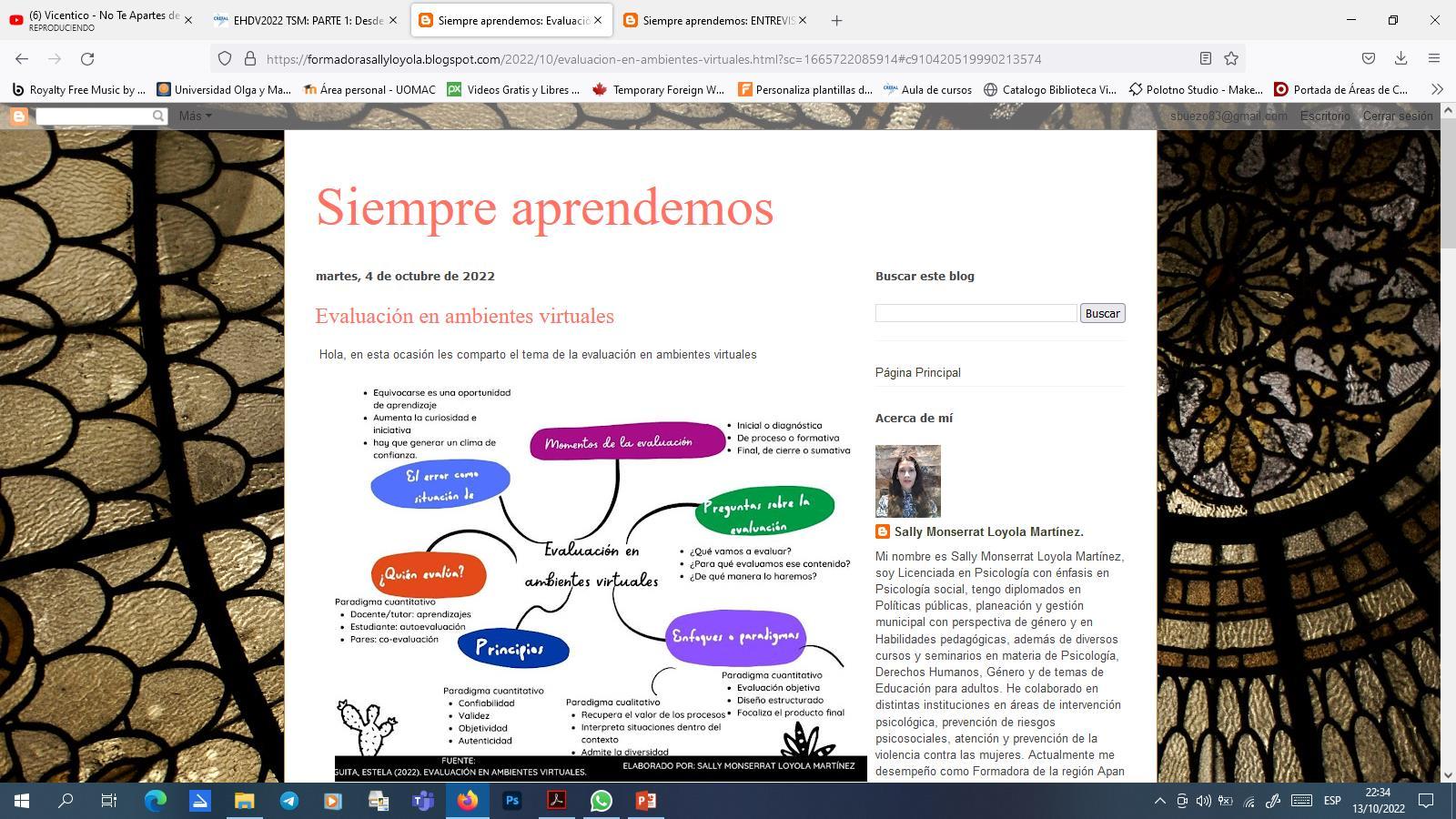The width and height of the screenshot is (1456, 819).
Task: Open Microsoft Teams from the taskbar
Action: pyautogui.click(x=423, y=801)
